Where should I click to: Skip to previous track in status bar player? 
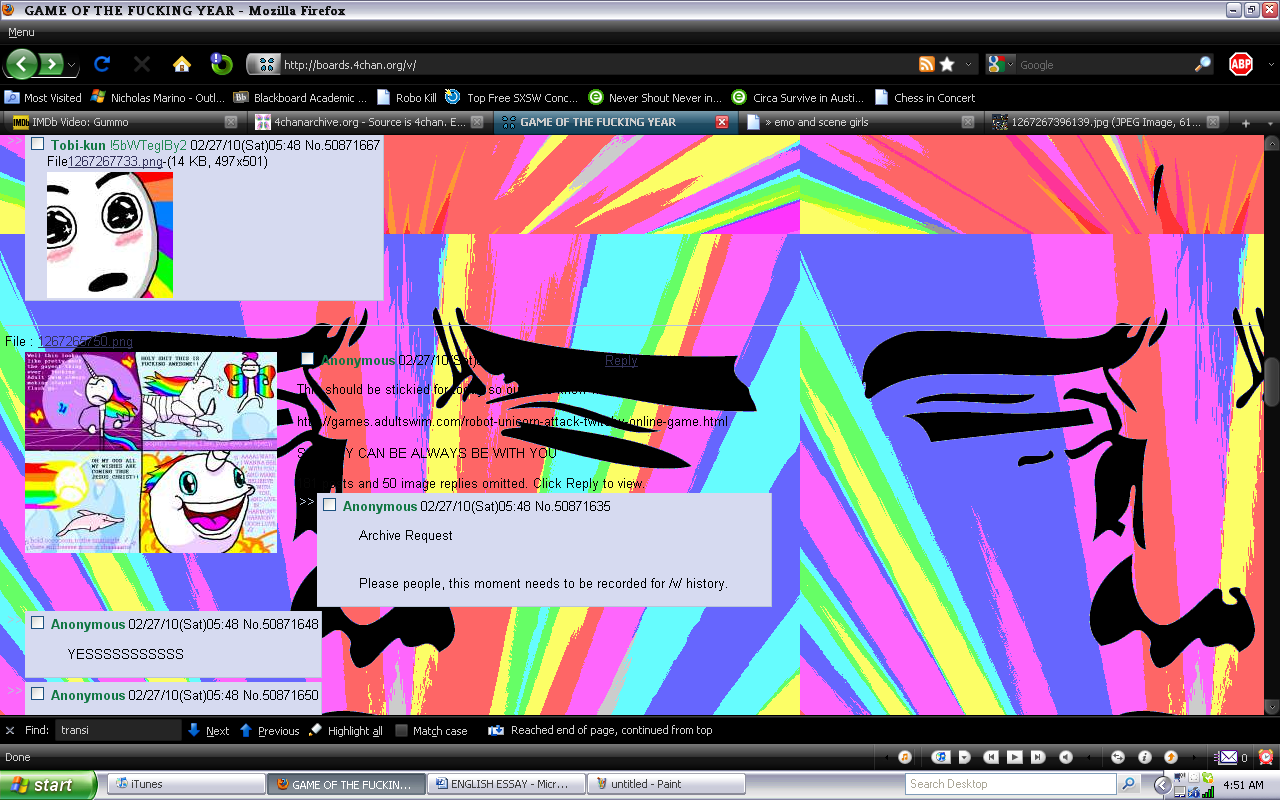click(990, 757)
